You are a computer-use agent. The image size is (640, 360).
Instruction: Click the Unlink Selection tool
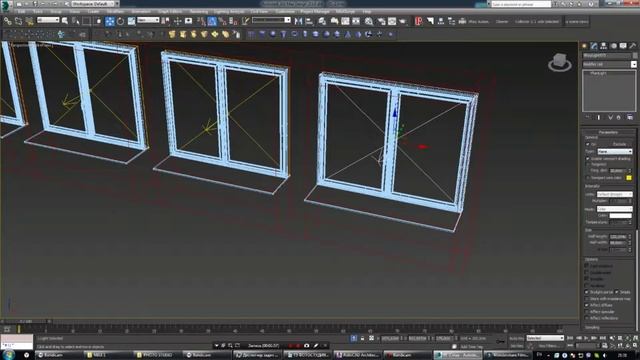18,21
